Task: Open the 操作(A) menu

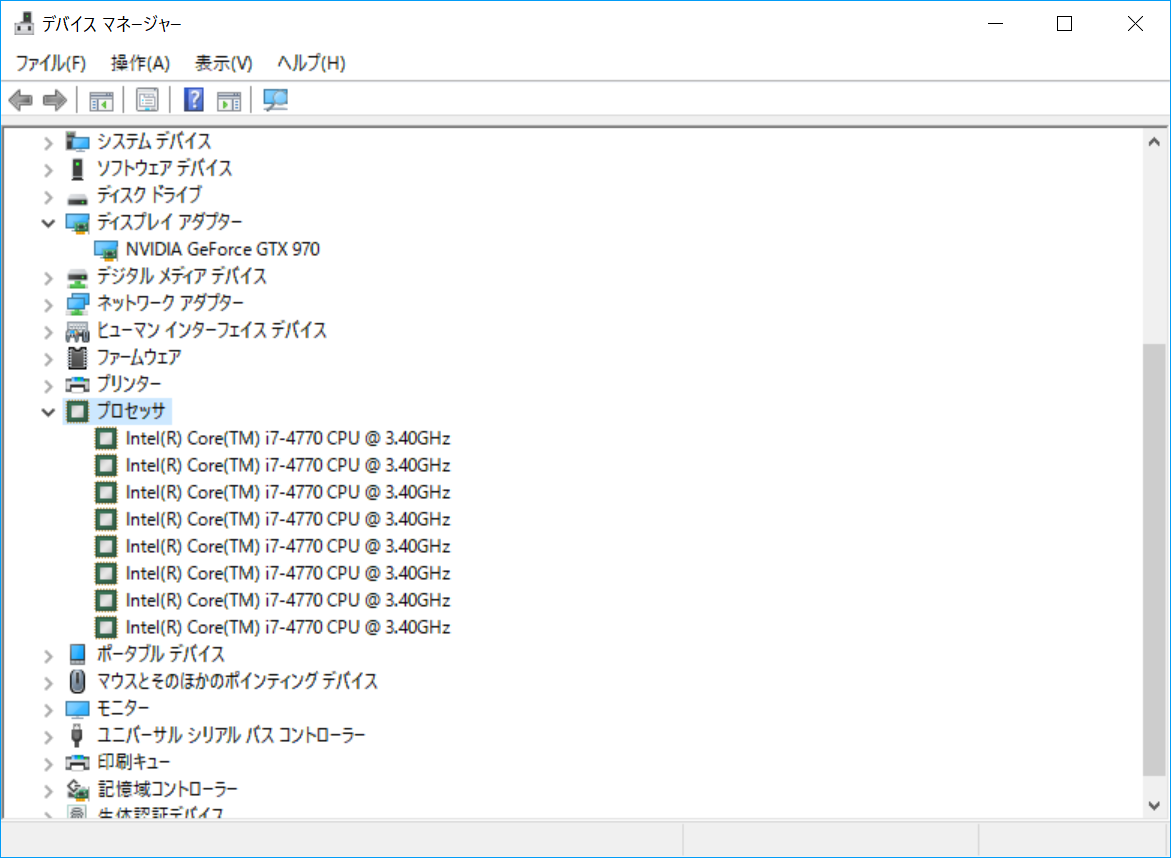Action: pyautogui.click(x=140, y=63)
